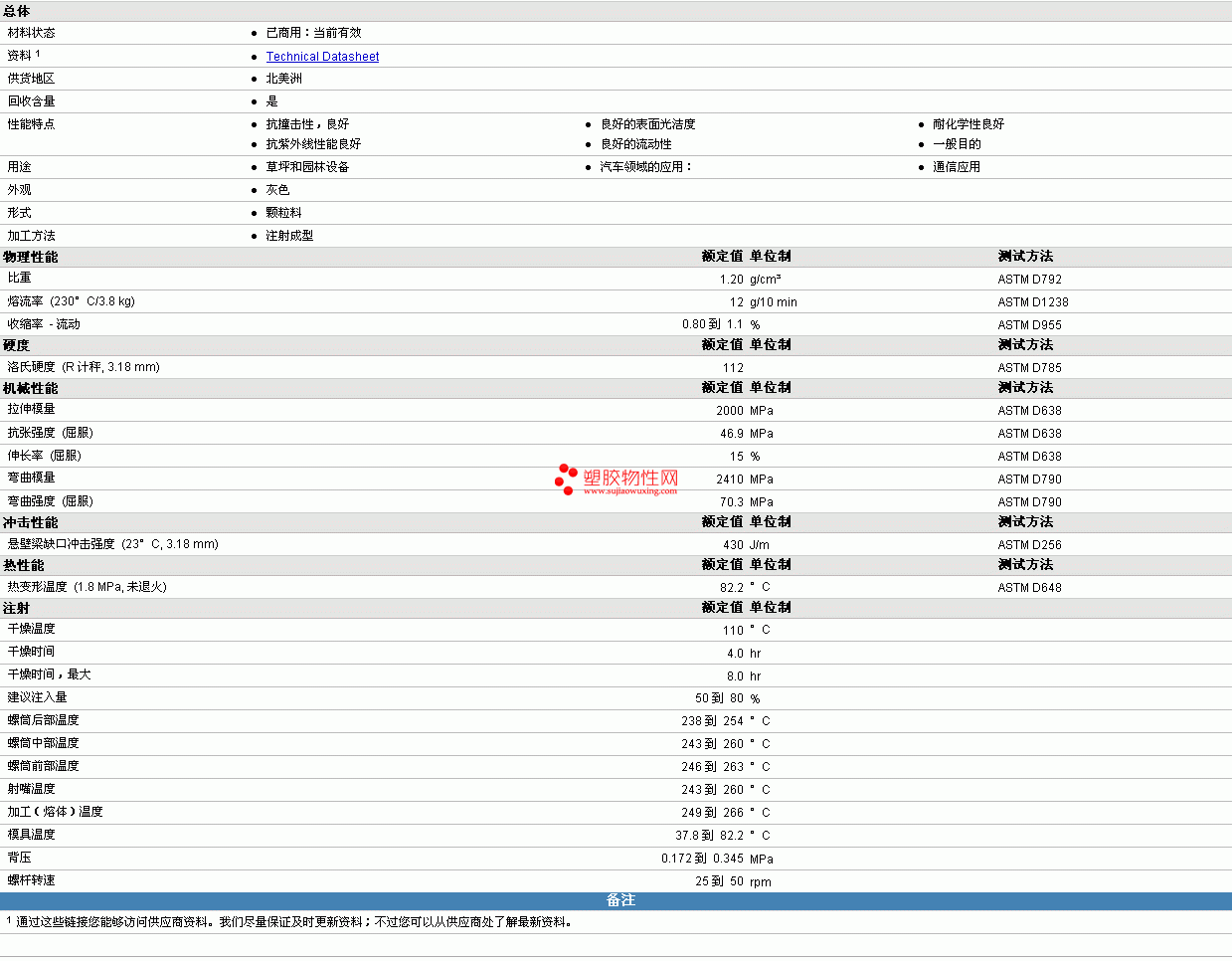Select the 46.9 strength value
Screen dimensions: 1232x961
click(x=732, y=434)
